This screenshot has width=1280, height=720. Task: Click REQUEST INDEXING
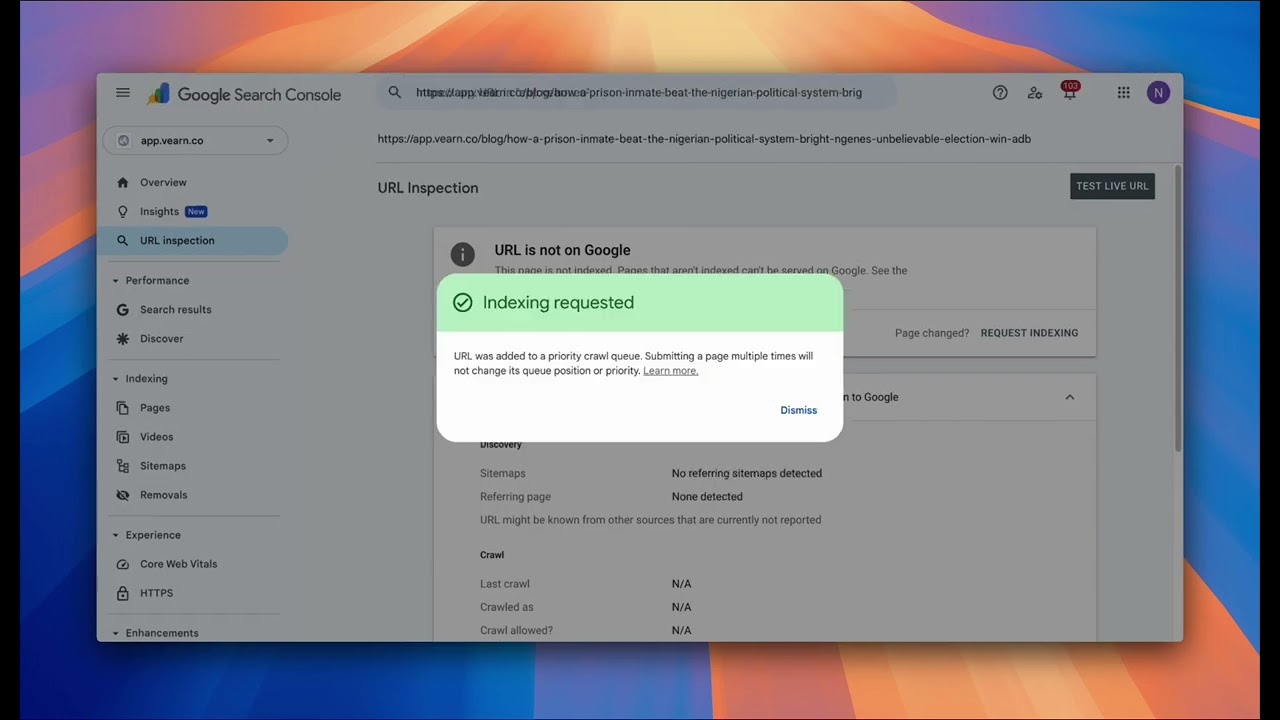[1029, 333]
